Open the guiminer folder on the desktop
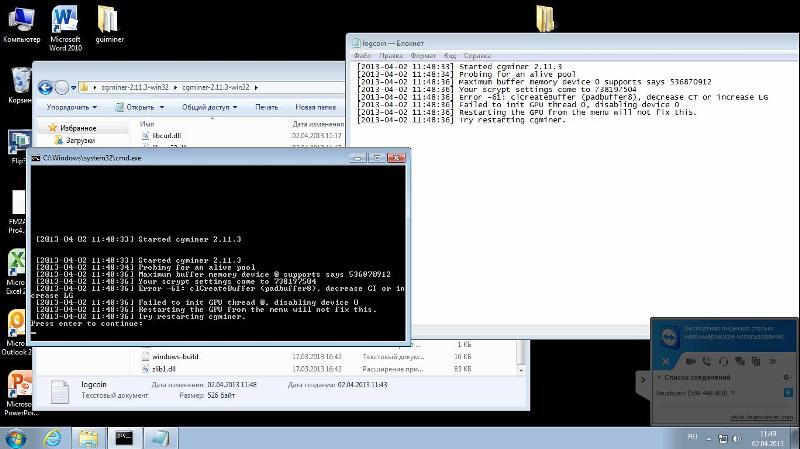800x449 pixels. (109, 24)
